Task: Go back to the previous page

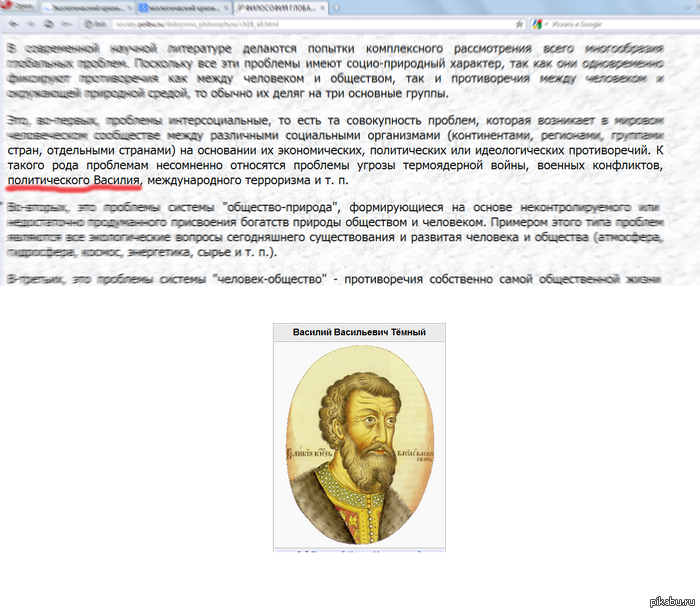Action: pos(13,24)
